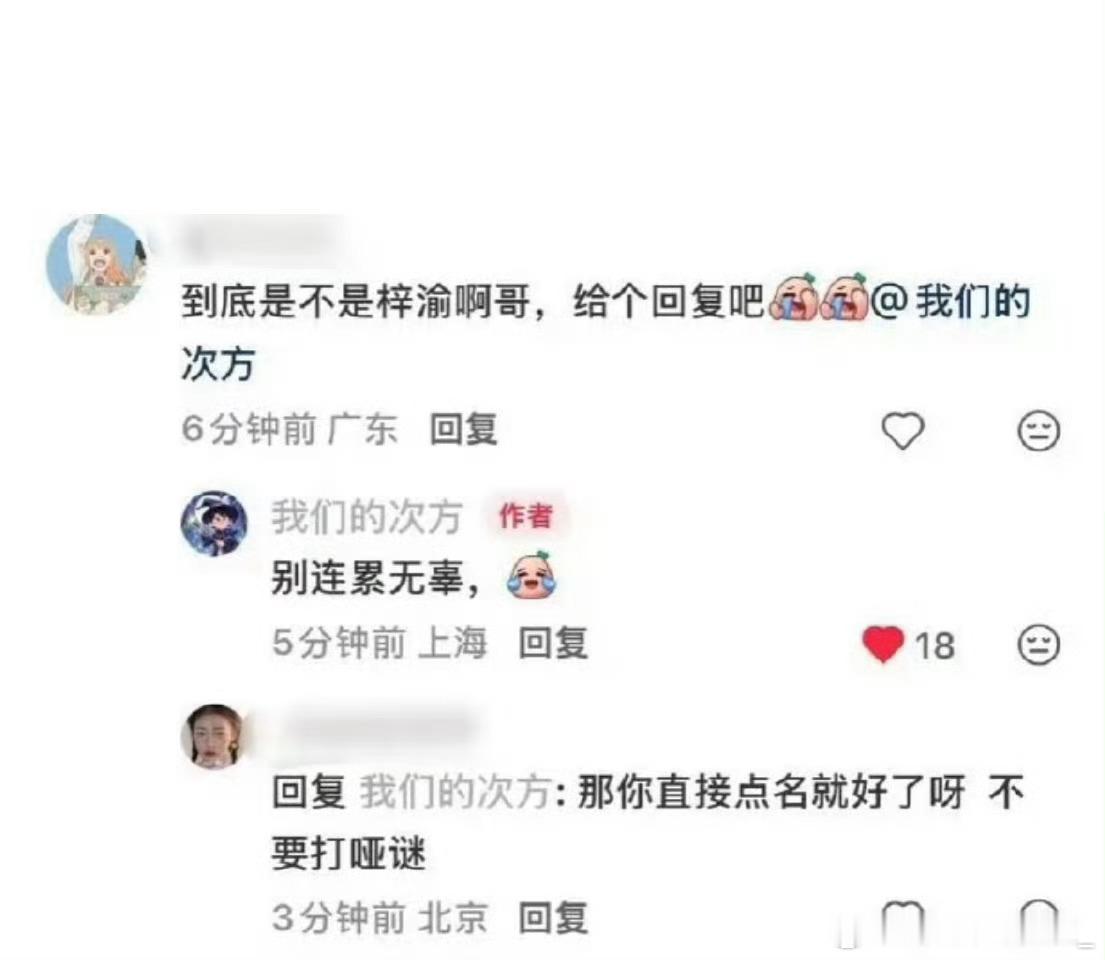
Task: Like the first comment from 广东
Action: pos(903,430)
